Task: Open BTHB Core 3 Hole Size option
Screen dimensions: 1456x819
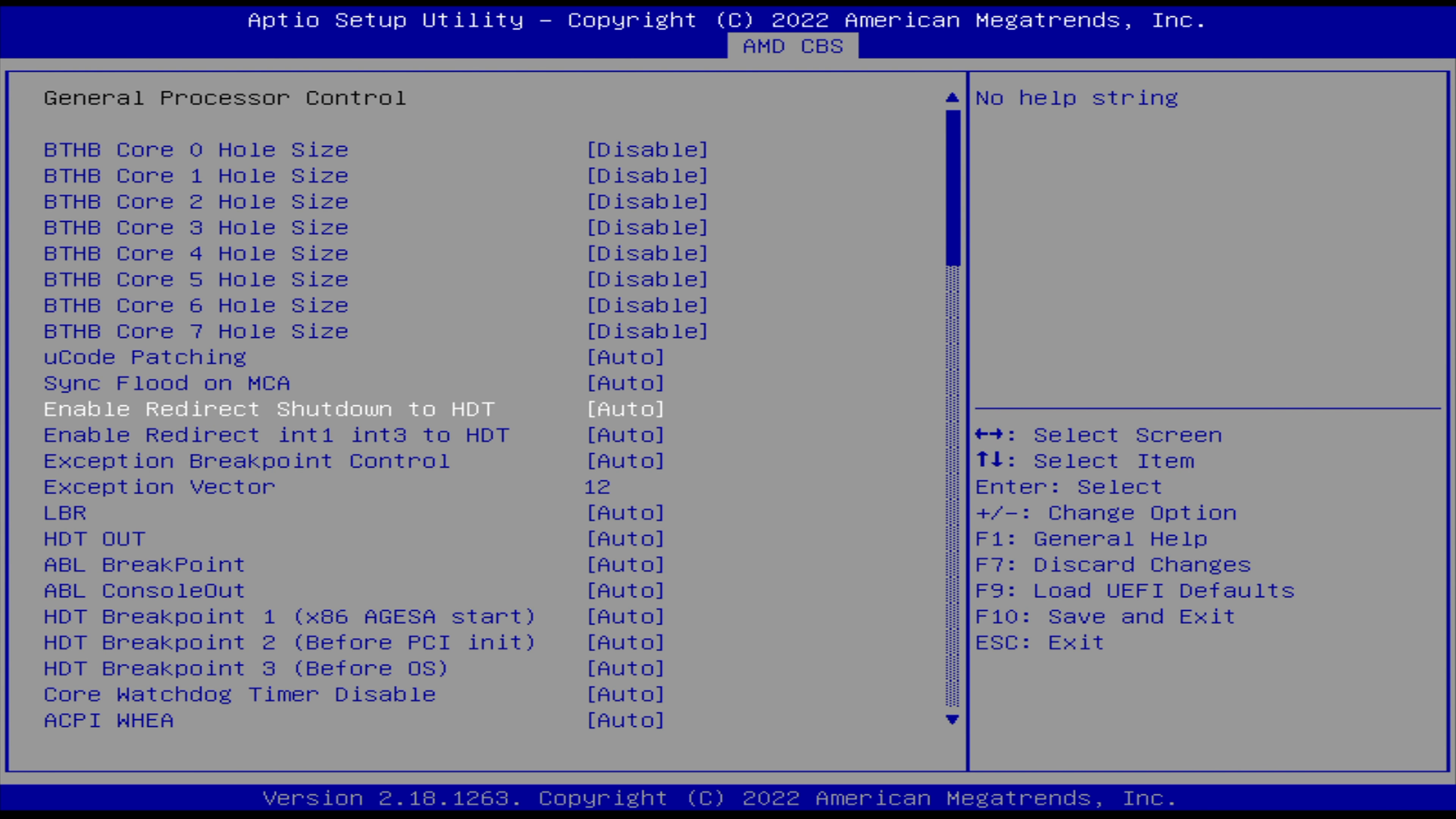Action: click(647, 228)
